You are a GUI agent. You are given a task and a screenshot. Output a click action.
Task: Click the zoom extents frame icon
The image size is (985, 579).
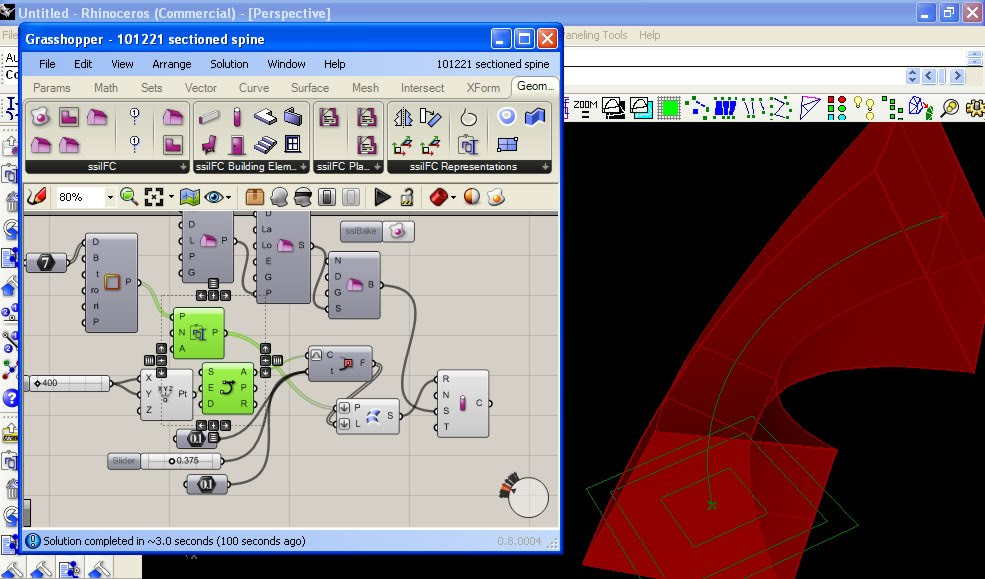[154, 197]
